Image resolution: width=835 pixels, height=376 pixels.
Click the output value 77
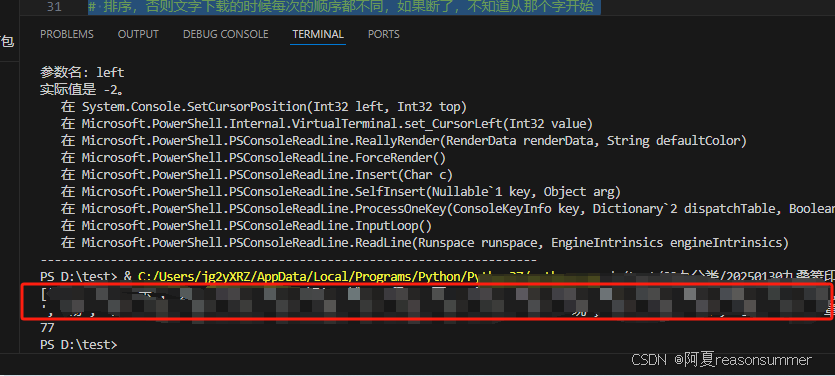pos(47,328)
